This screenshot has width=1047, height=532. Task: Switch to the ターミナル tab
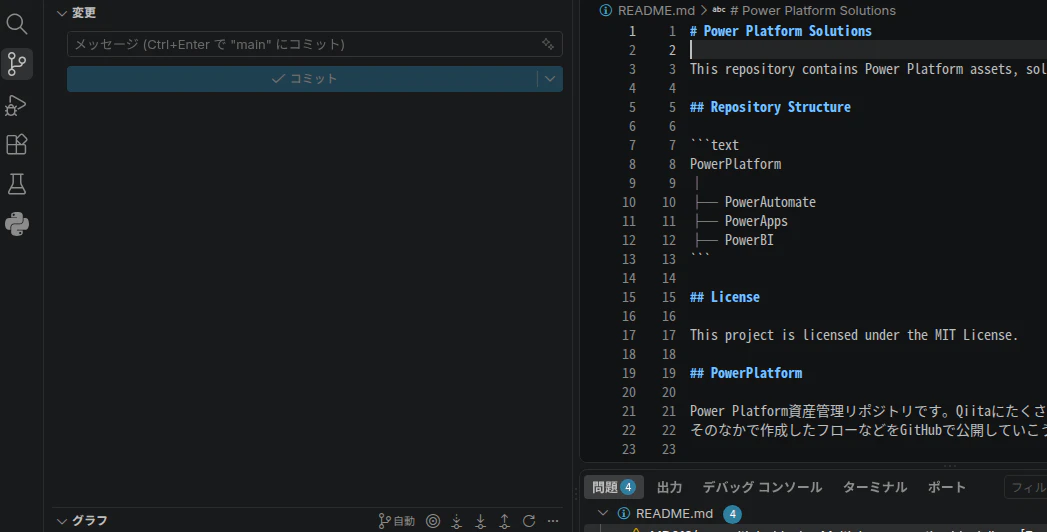point(875,487)
